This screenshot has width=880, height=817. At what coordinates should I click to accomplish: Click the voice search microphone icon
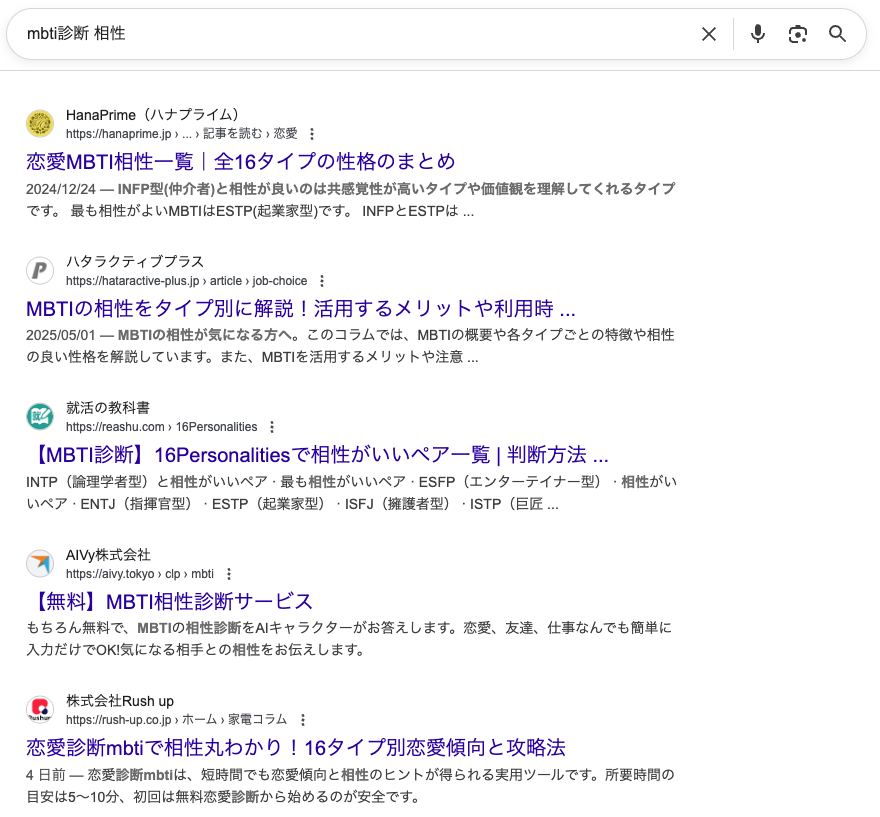tap(757, 34)
